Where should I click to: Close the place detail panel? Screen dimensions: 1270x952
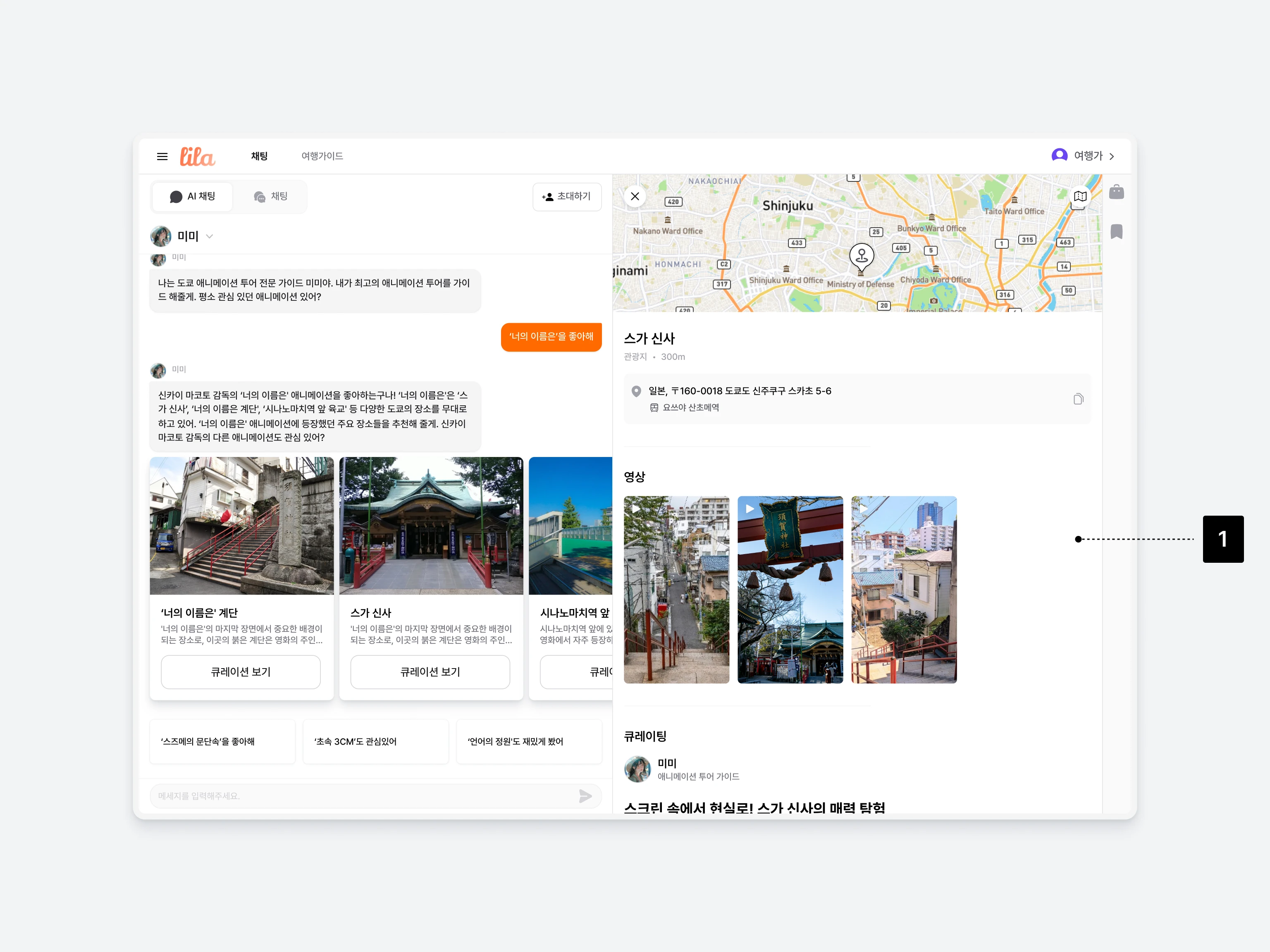635,196
